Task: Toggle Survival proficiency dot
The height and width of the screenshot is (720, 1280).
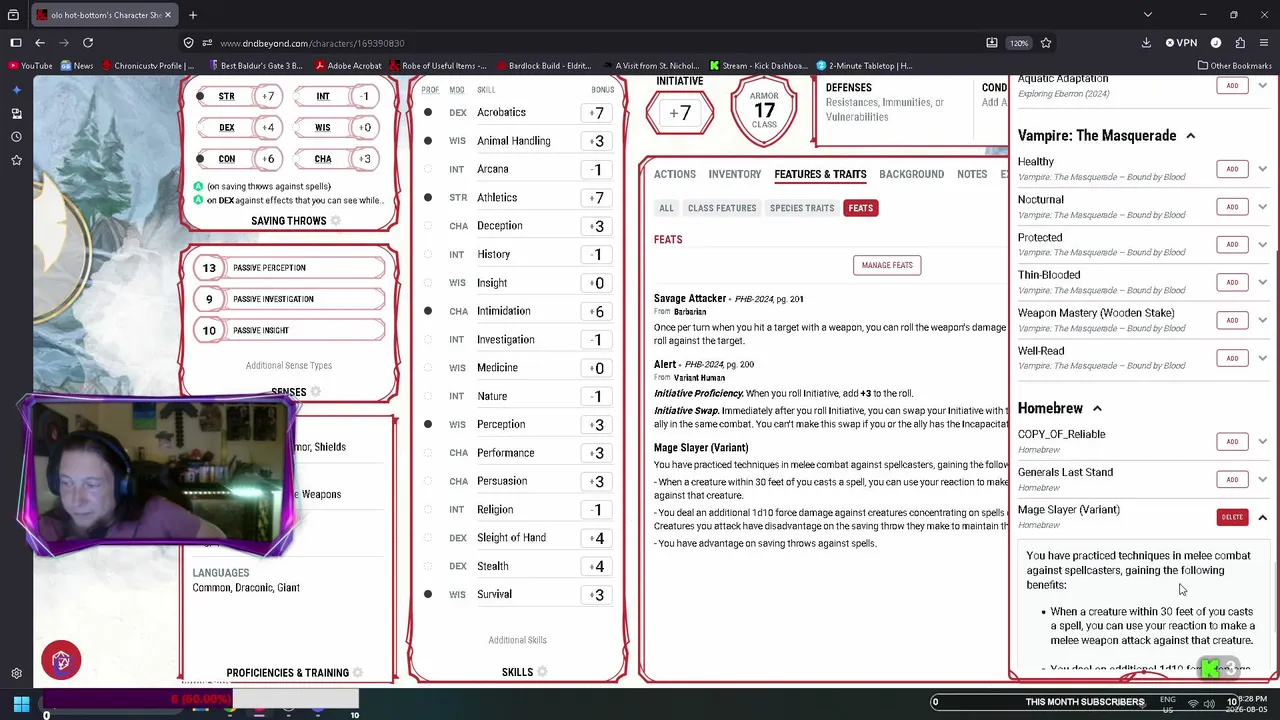Action: coord(428,594)
